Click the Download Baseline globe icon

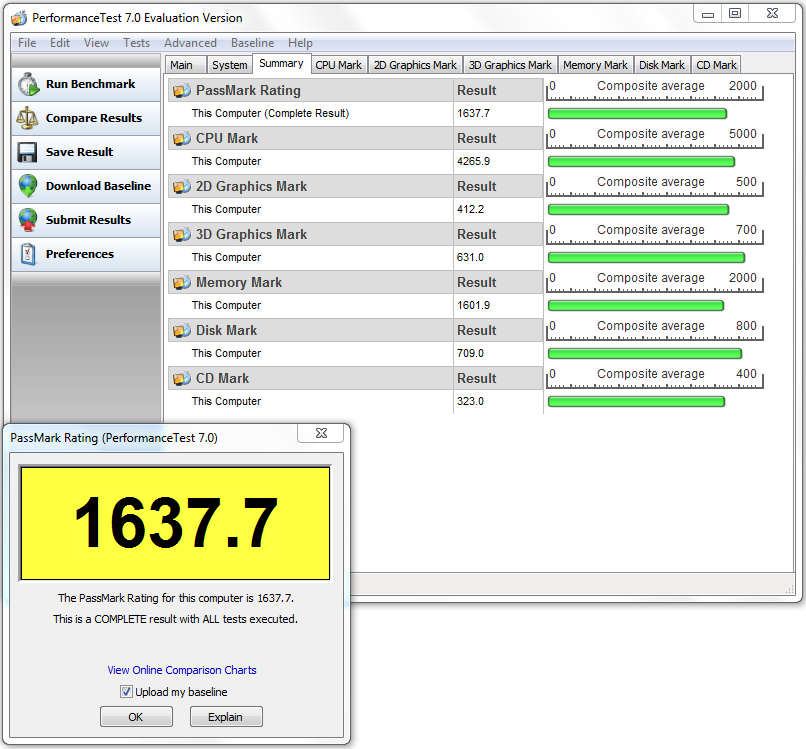pos(28,186)
